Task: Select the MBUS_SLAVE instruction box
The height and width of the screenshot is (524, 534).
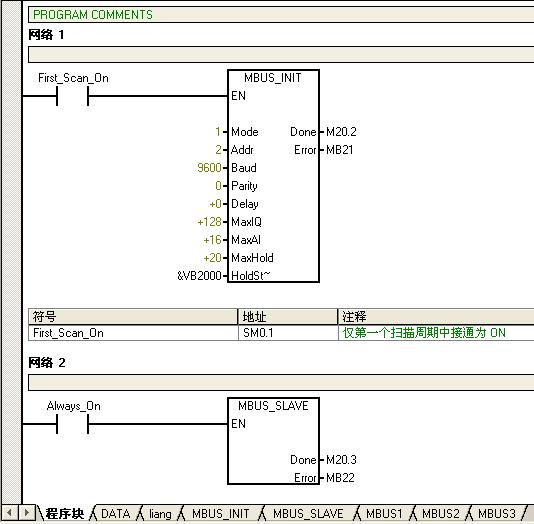Action: coord(273,441)
